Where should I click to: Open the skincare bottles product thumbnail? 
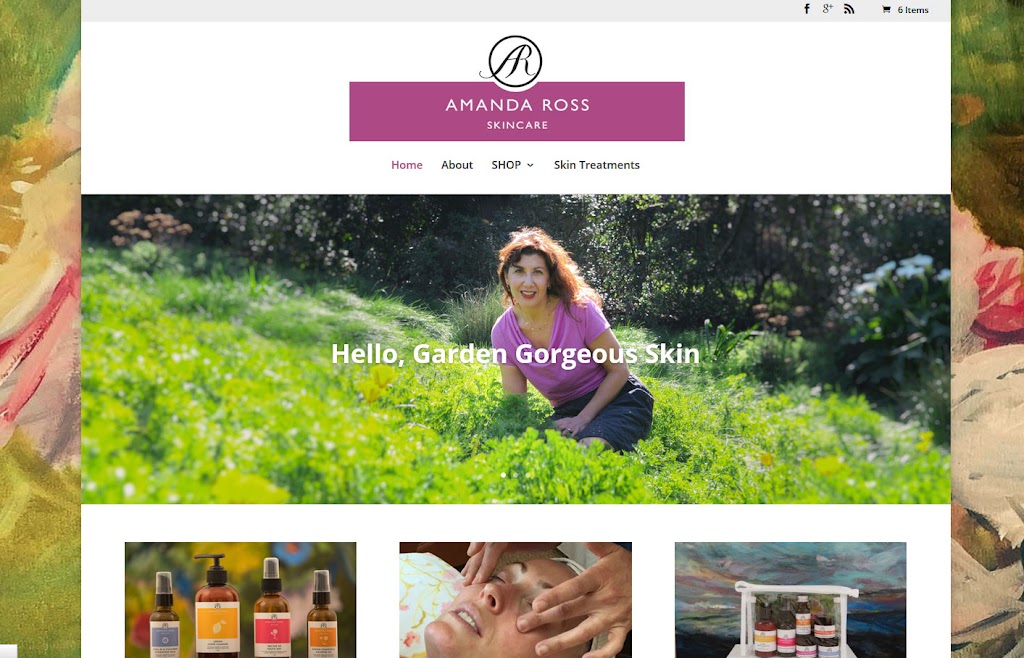[240, 600]
